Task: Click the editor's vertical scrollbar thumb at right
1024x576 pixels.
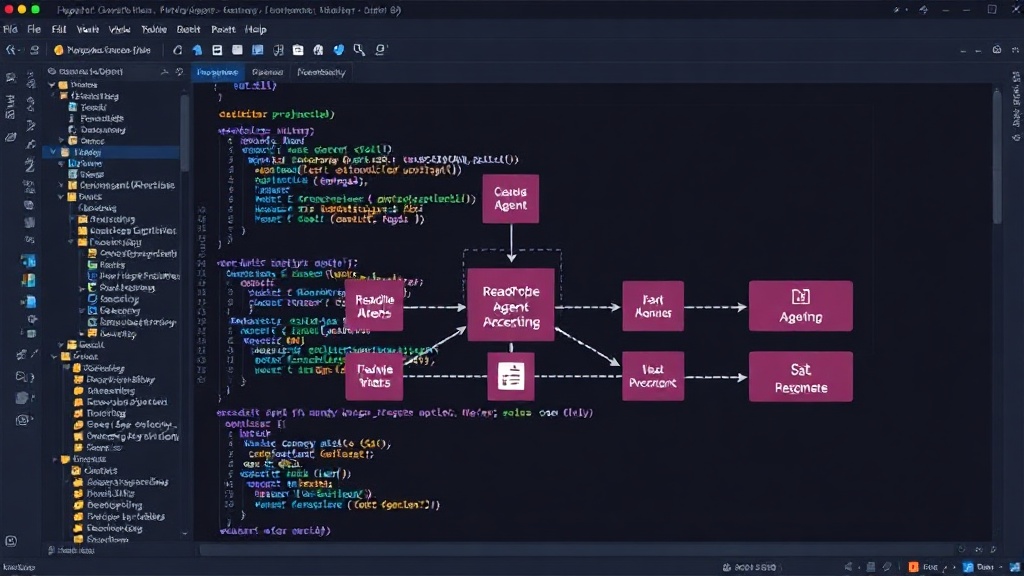Action: (x=997, y=157)
